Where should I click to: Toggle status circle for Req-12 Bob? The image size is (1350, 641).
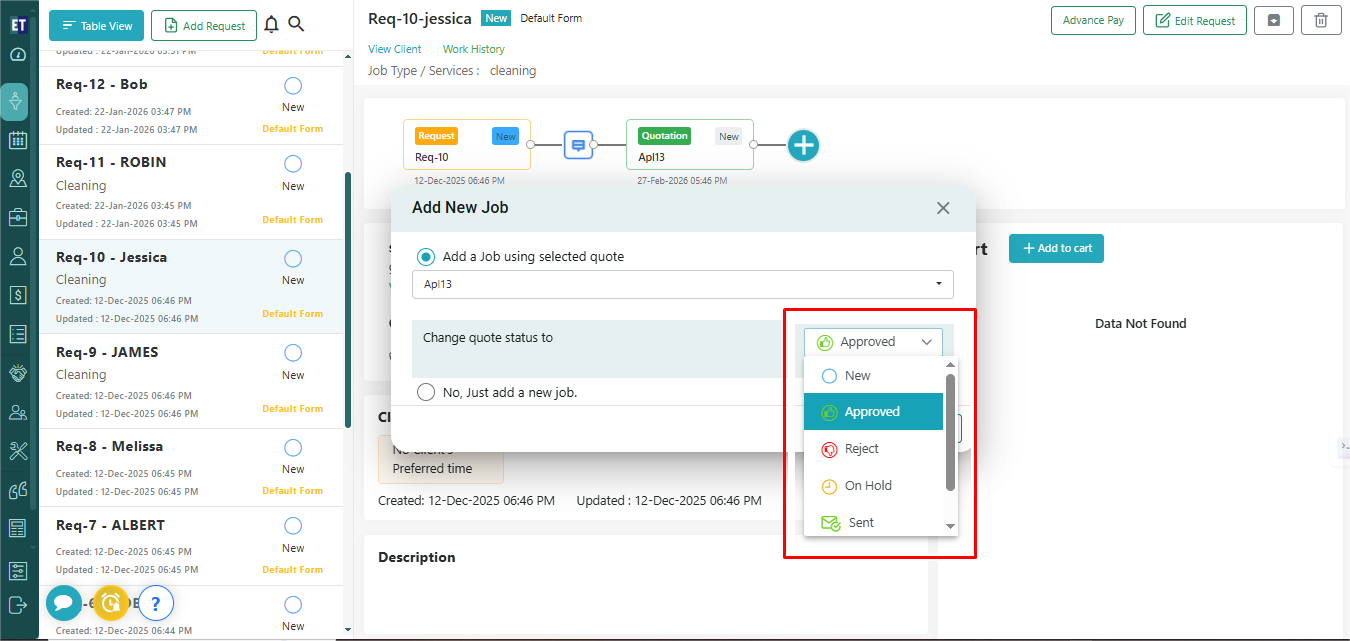293,85
